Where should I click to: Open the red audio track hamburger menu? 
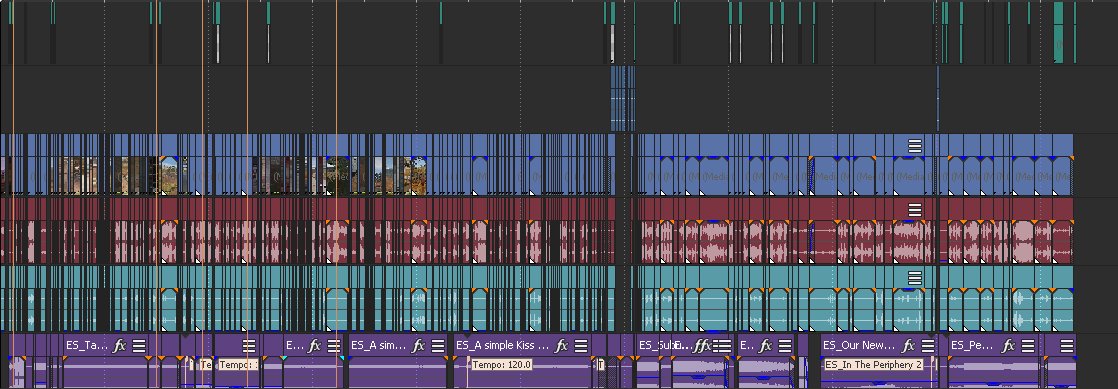915,209
